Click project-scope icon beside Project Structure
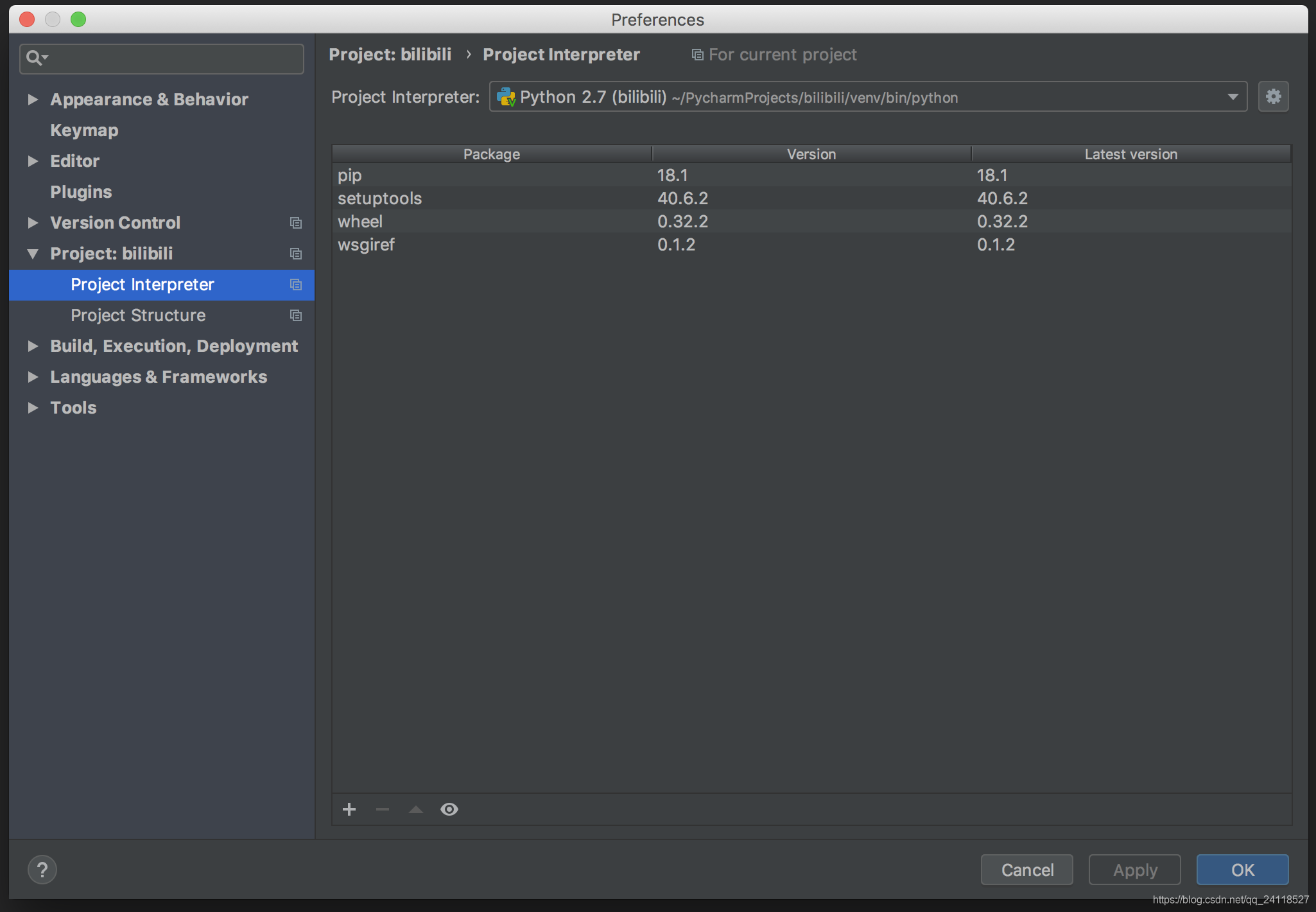 click(x=296, y=315)
